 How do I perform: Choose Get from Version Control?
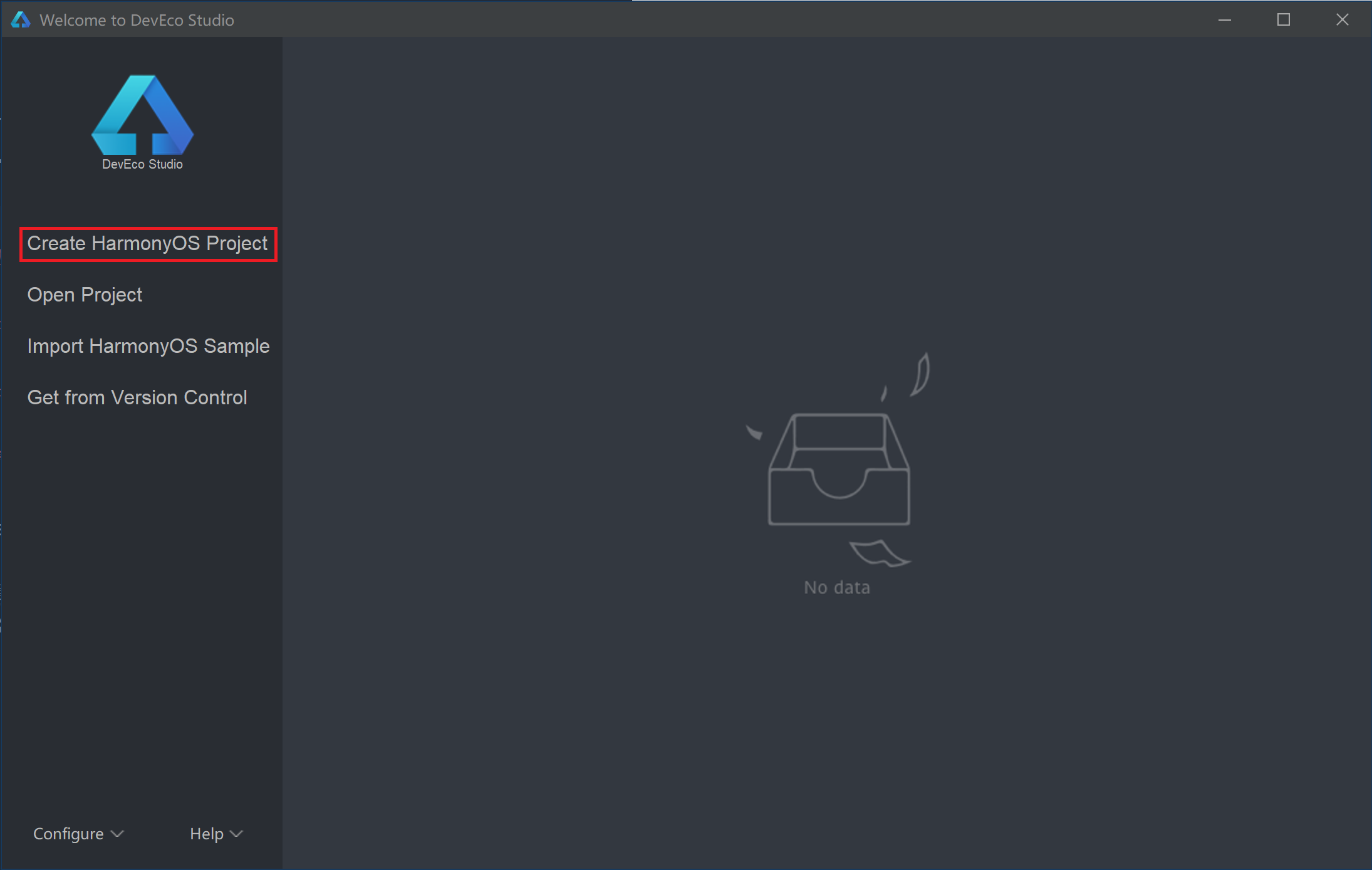(137, 397)
